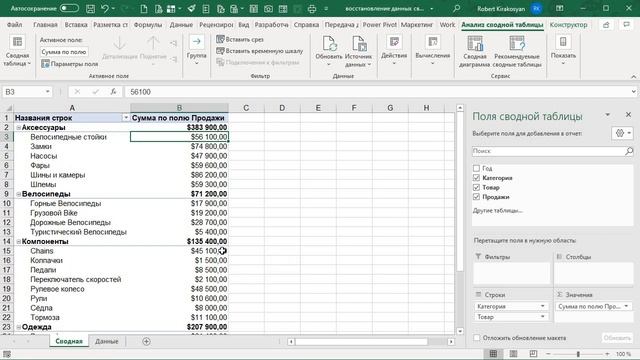Open the Данные ribbon tab
The image size is (640, 360).
point(181,25)
